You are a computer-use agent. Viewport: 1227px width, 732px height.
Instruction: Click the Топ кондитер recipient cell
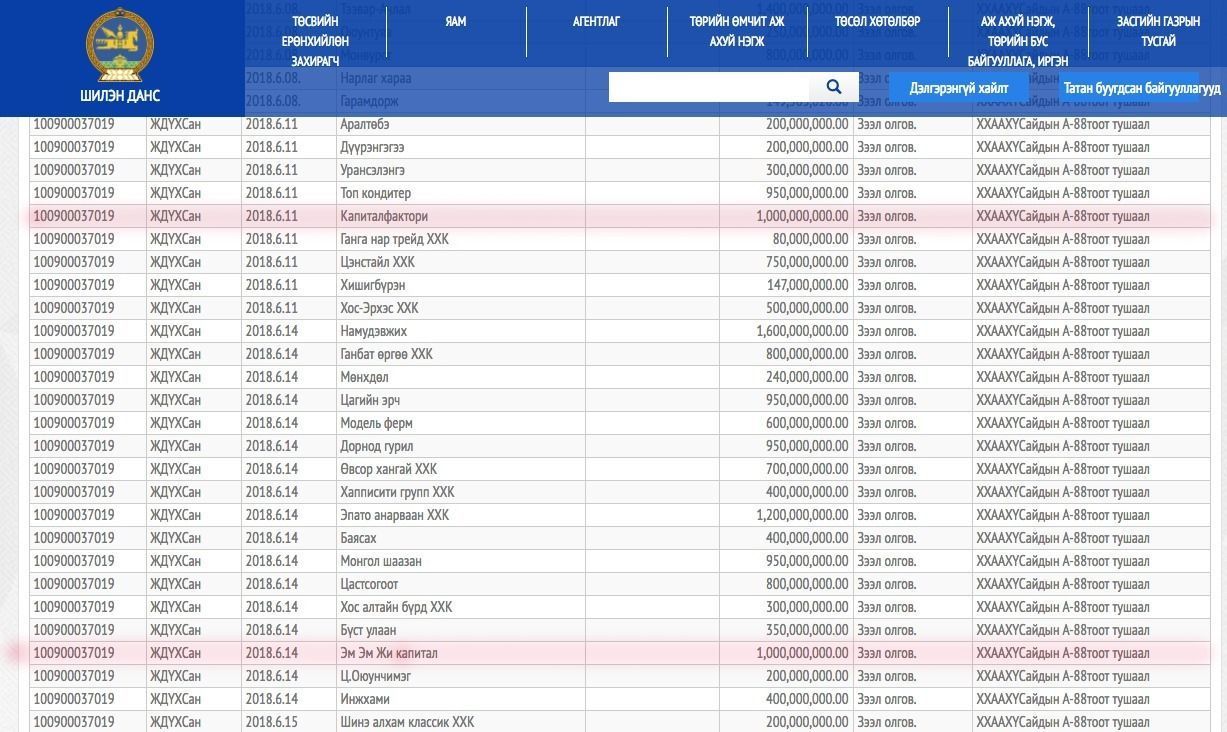click(x=460, y=193)
